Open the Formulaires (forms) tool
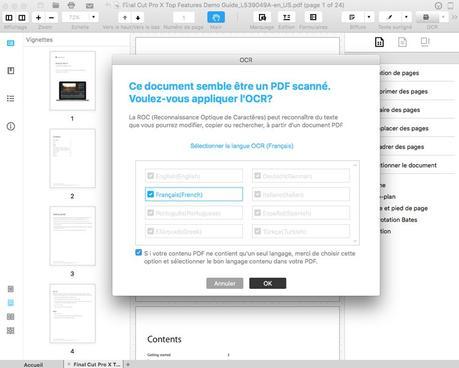The height and width of the screenshot is (368, 459). (313, 17)
